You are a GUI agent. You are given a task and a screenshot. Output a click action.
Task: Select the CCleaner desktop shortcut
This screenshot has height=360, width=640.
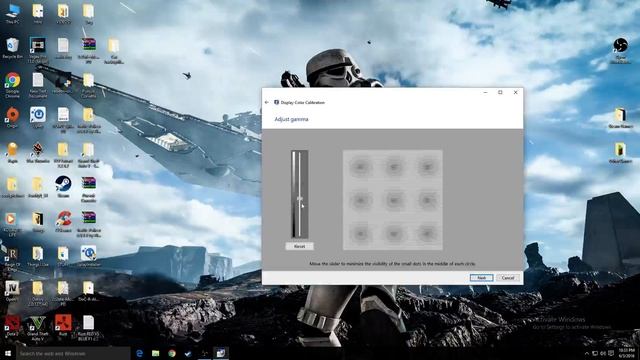click(x=63, y=222)
